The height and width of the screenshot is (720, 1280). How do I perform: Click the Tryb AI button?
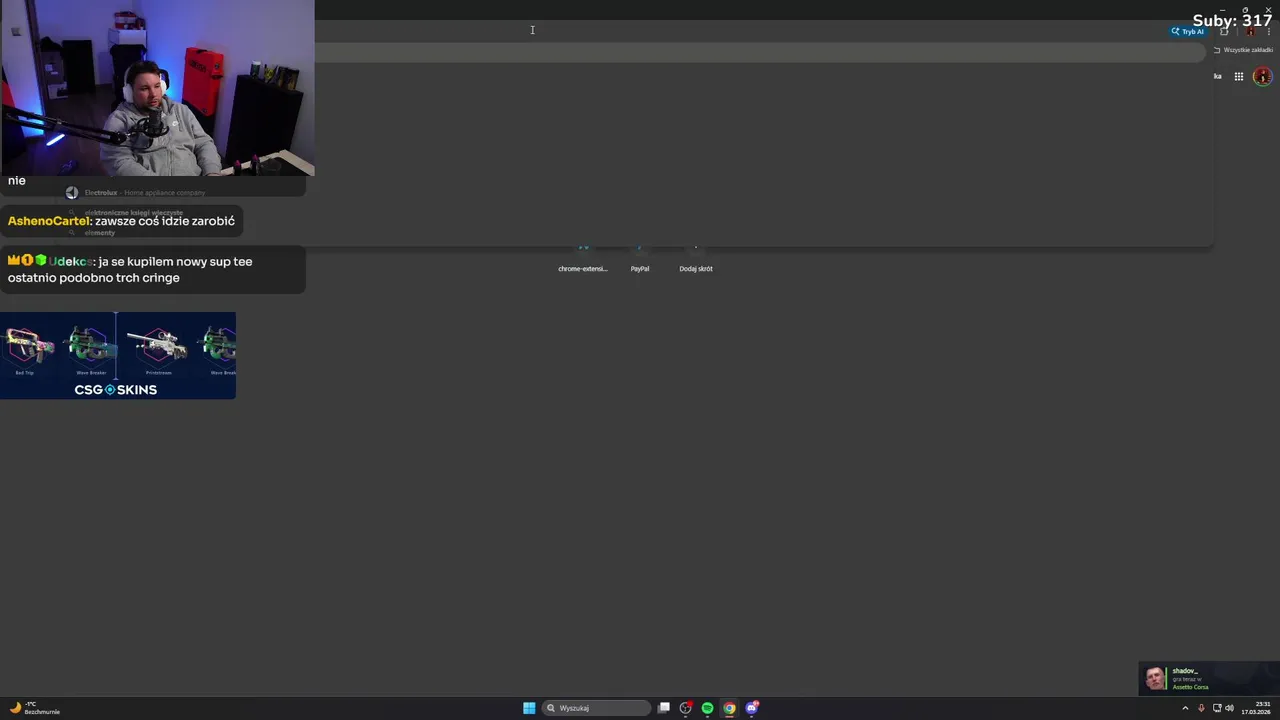tap(1188, 31)
